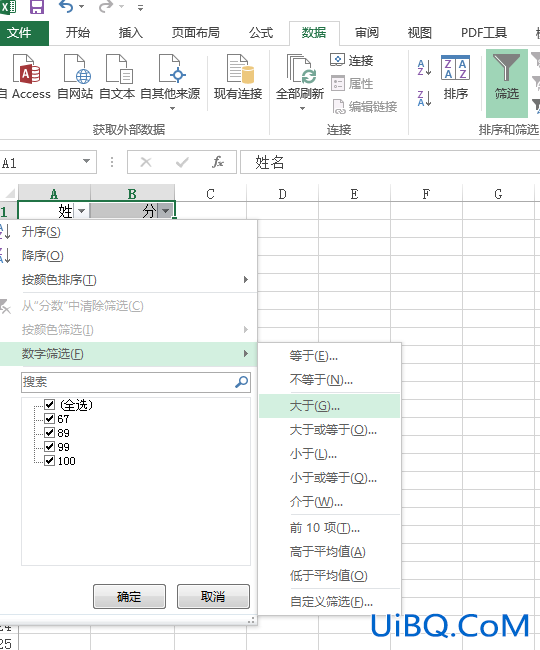Click 编辑链接 edit links button
Screen dimensions: 540x650
point(365,107)
